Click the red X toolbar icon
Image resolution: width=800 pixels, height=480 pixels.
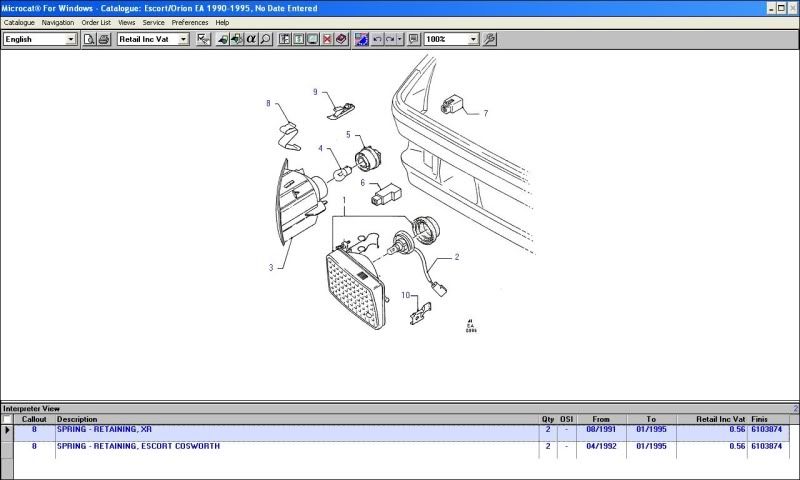327,39
